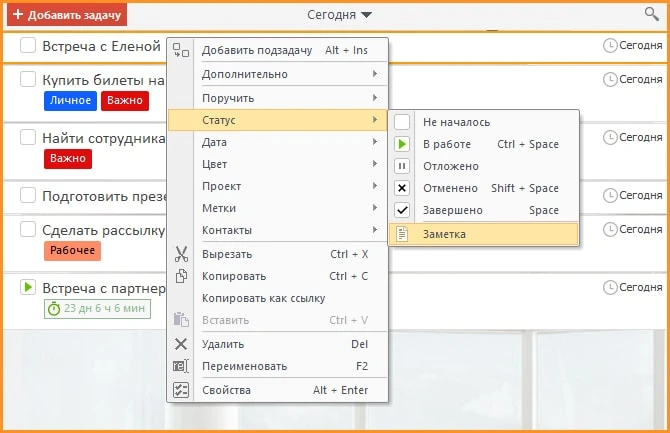
Task: Choose Переименовать from context menu
Action: (278, 366)
